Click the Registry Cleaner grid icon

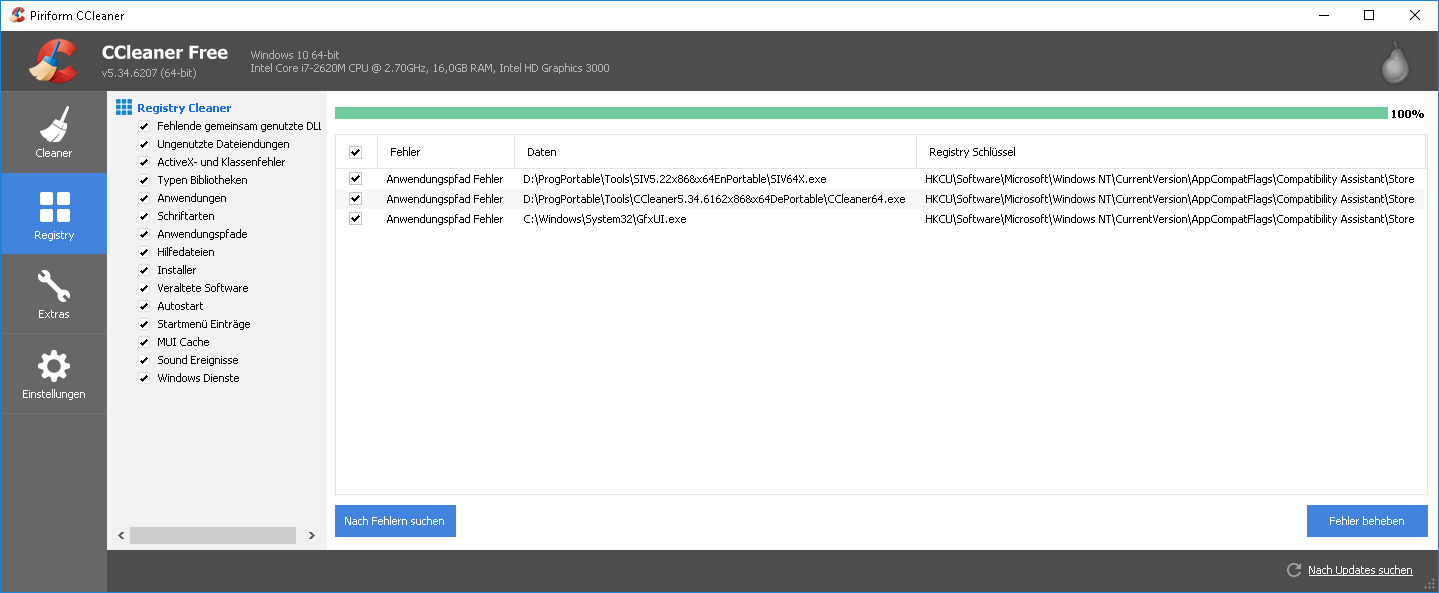(124, 107)
